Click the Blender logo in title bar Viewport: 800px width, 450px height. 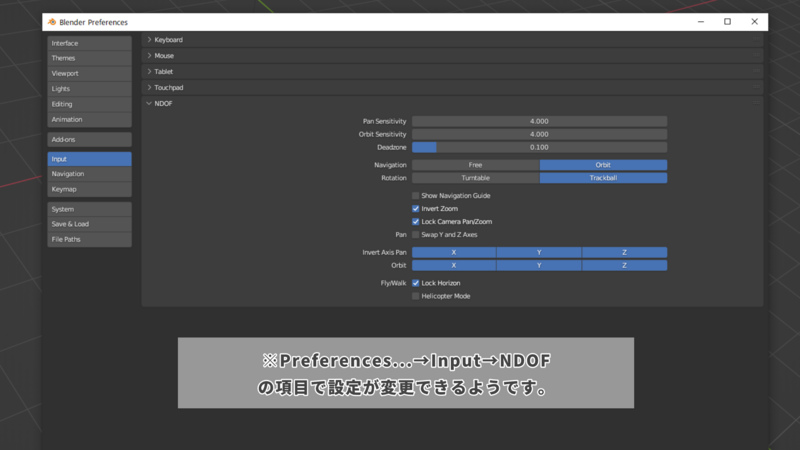click(52, 22)
